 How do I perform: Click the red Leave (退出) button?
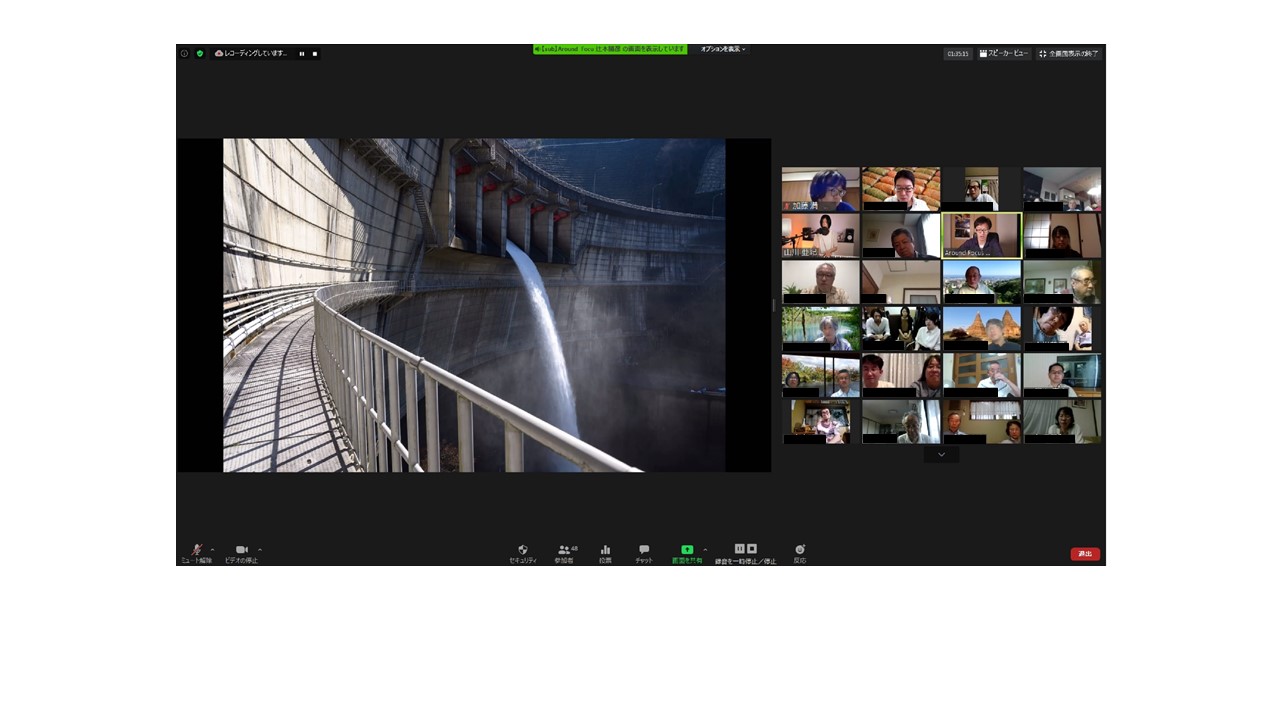click(1085, 554)
